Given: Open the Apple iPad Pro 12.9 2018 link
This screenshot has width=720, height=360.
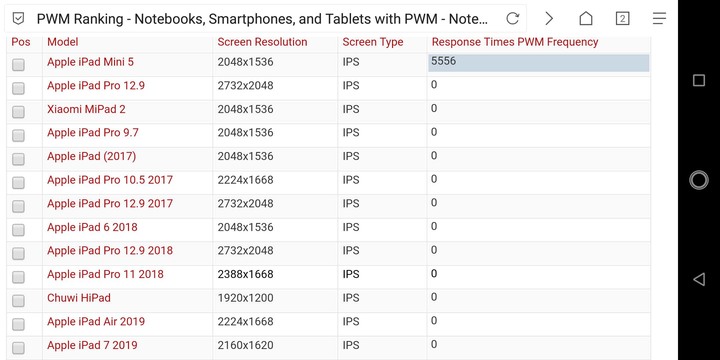Looking at the screenshot, I should point(110,251).
